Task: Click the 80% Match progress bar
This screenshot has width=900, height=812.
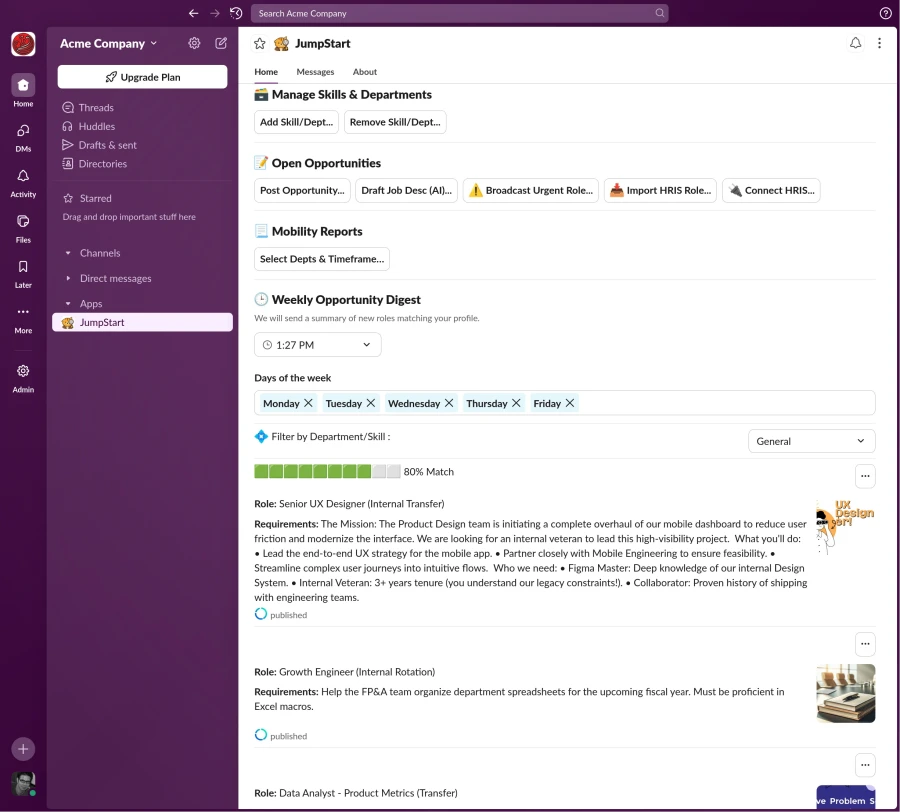Action: [x=320, y=471]
